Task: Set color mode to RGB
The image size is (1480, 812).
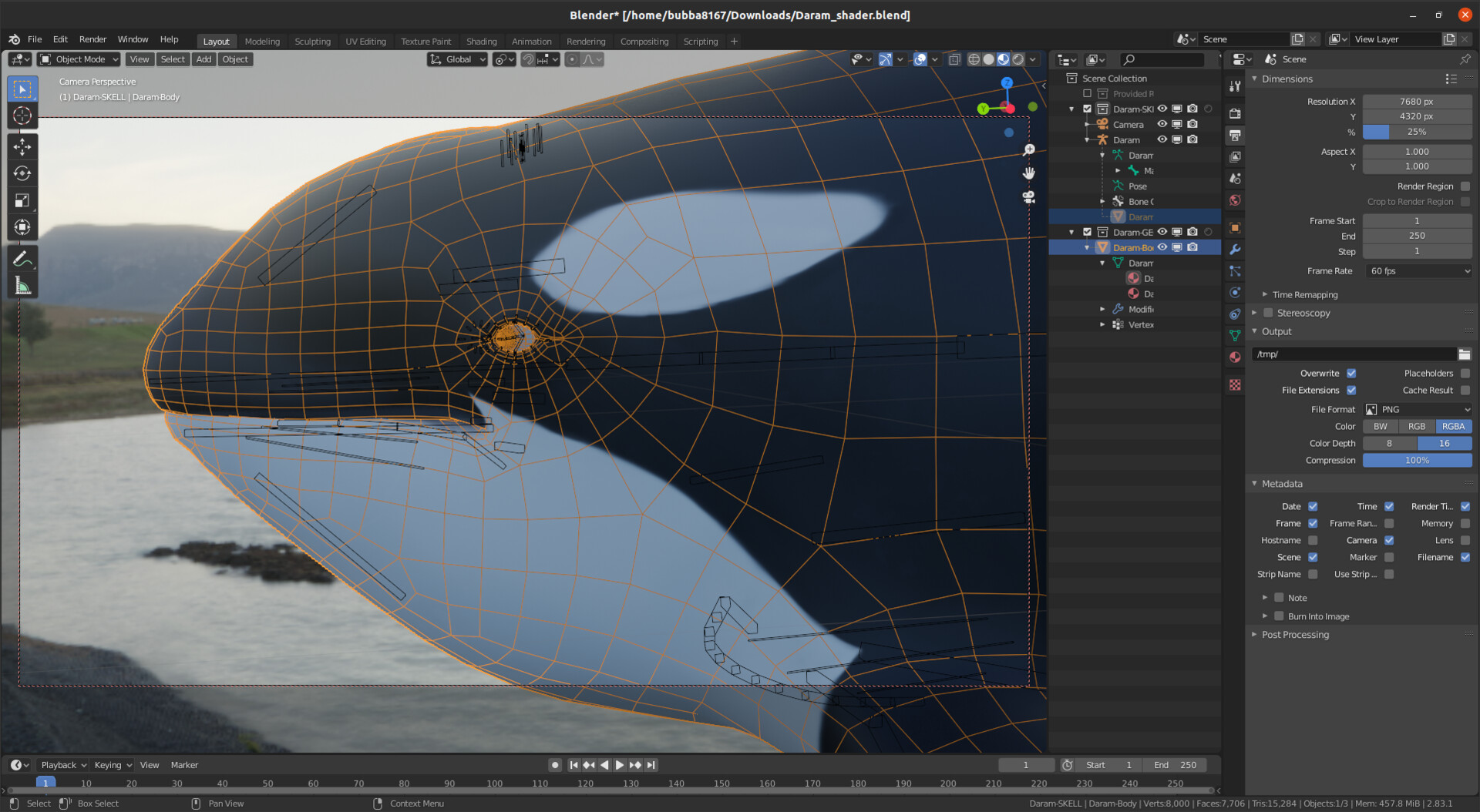Action: pos(1417,427)
